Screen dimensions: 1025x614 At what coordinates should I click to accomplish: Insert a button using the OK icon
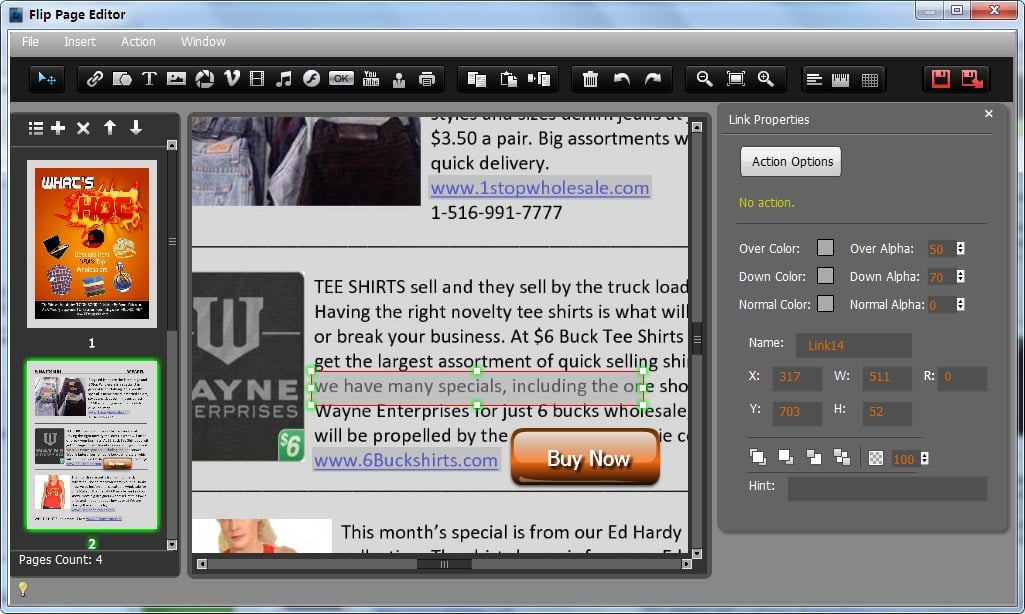pos(341,78)
